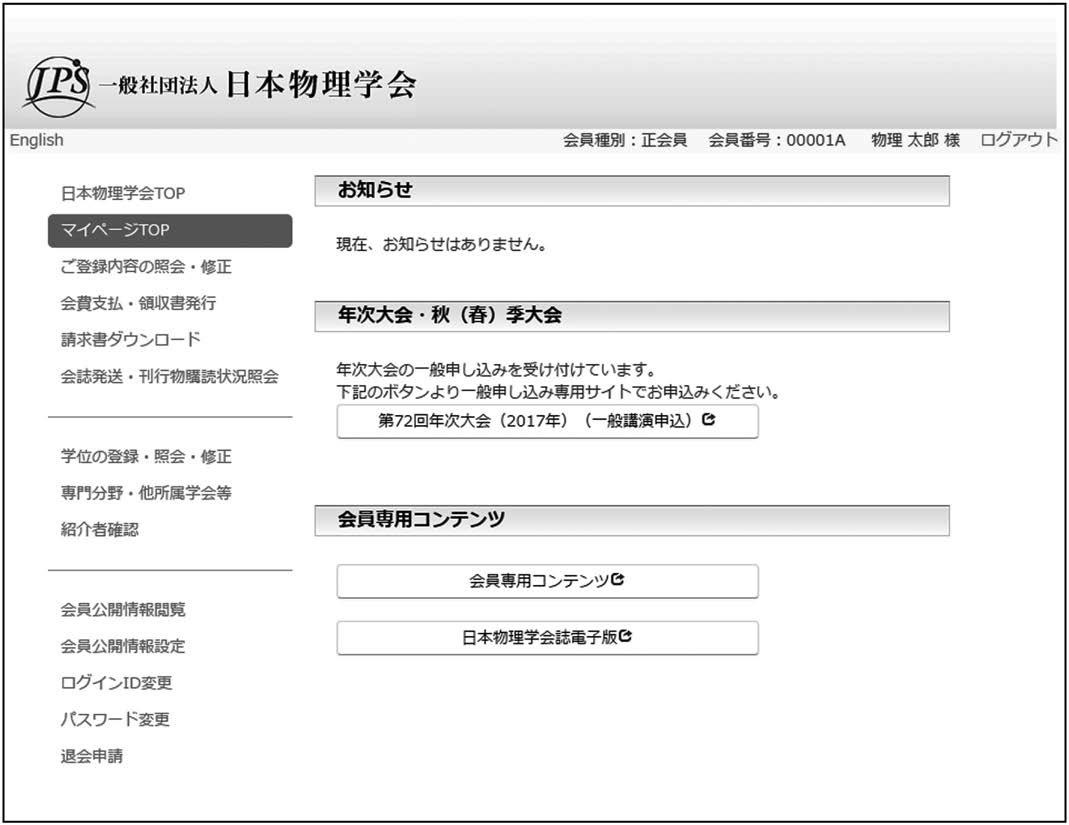Open 日本物理学会誌電子版 button
Image resolution: width=1069 pixels, height=825 pixels.
(547, 638)
